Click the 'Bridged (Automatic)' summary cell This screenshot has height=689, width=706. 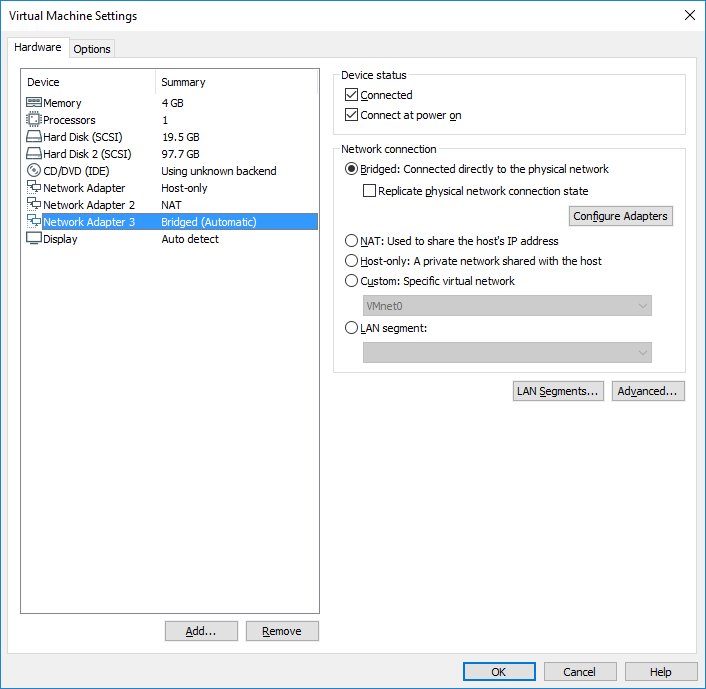(209, 222)
